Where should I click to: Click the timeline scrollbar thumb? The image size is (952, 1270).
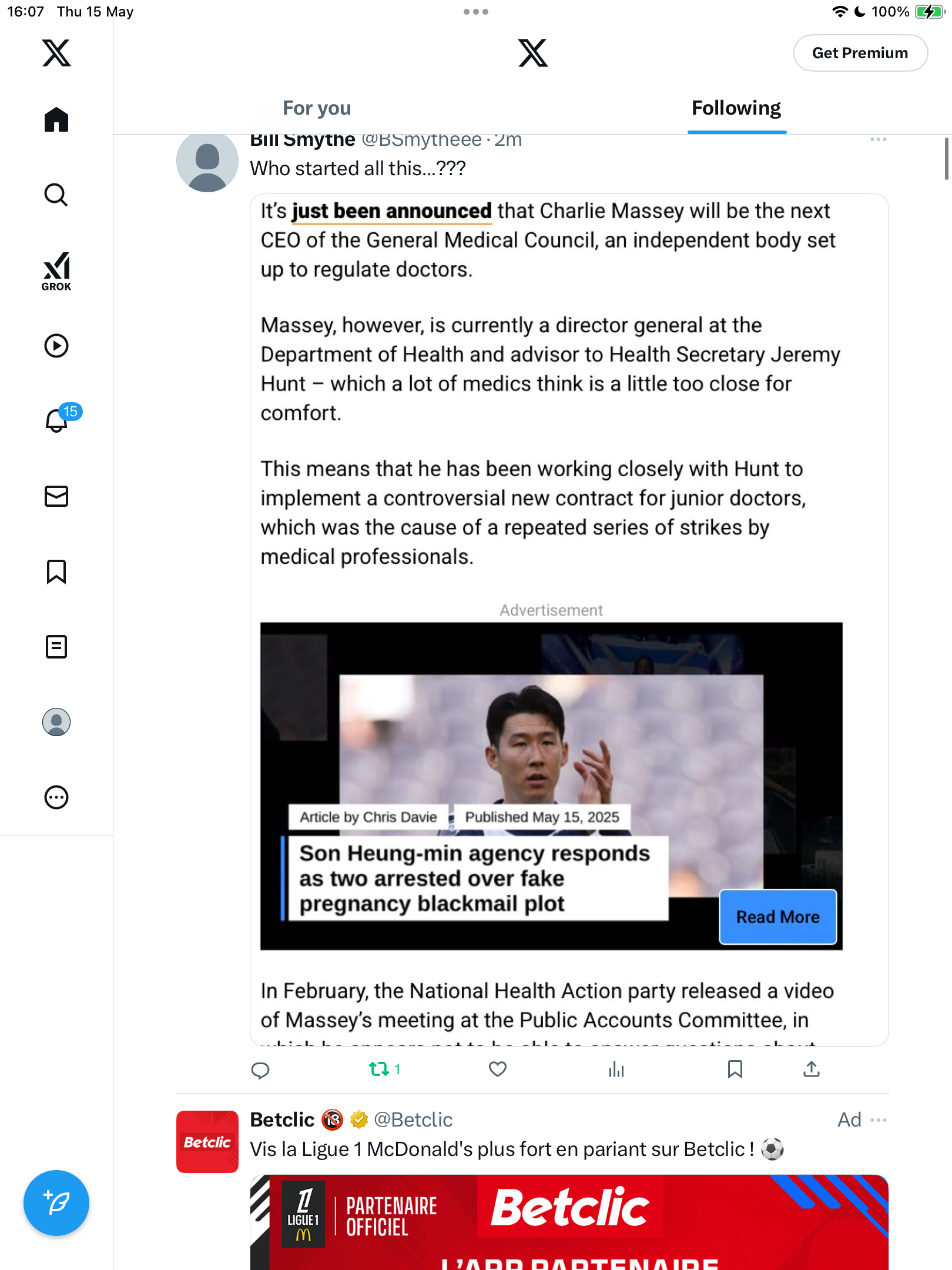947,159
